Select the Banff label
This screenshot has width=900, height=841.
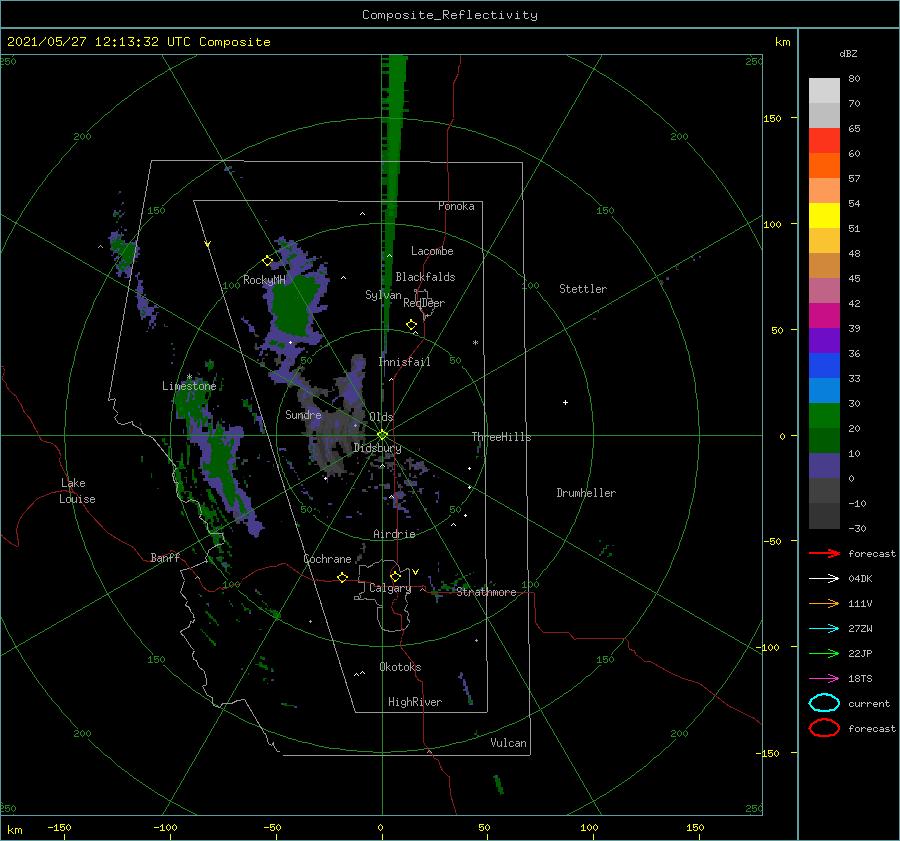[165, 558]
